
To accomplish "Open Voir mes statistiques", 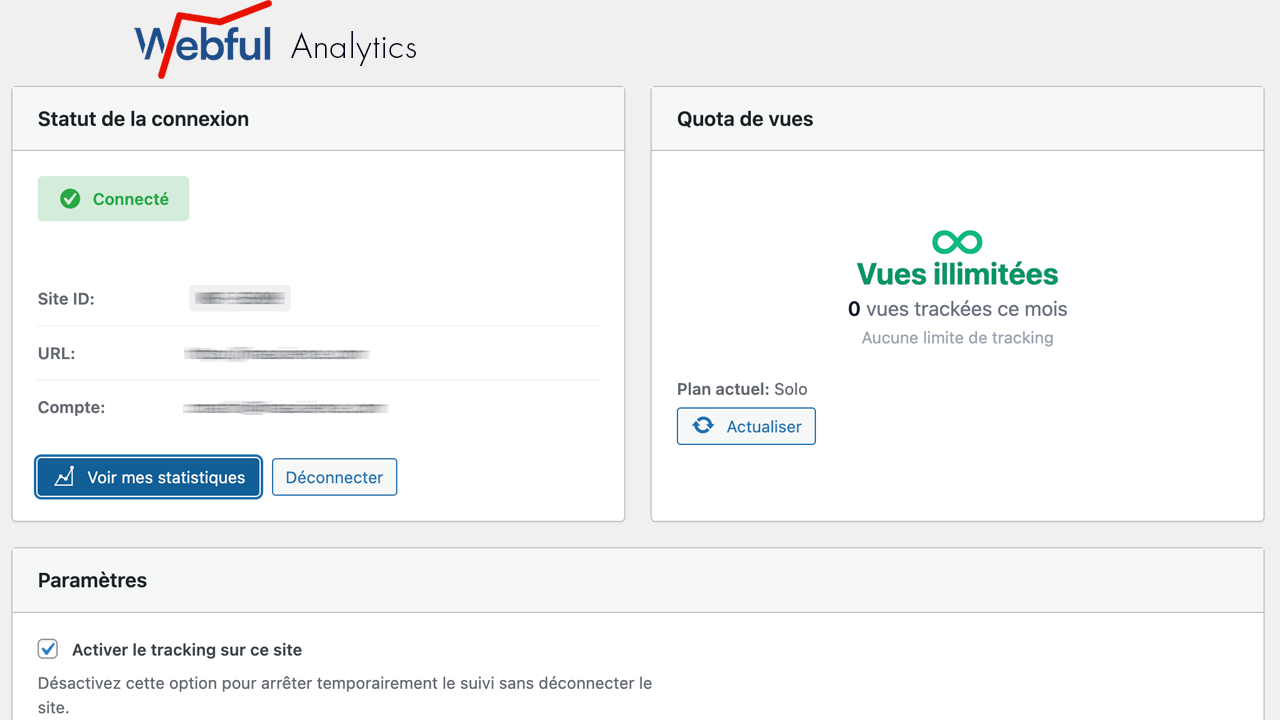I will [149, 477].
